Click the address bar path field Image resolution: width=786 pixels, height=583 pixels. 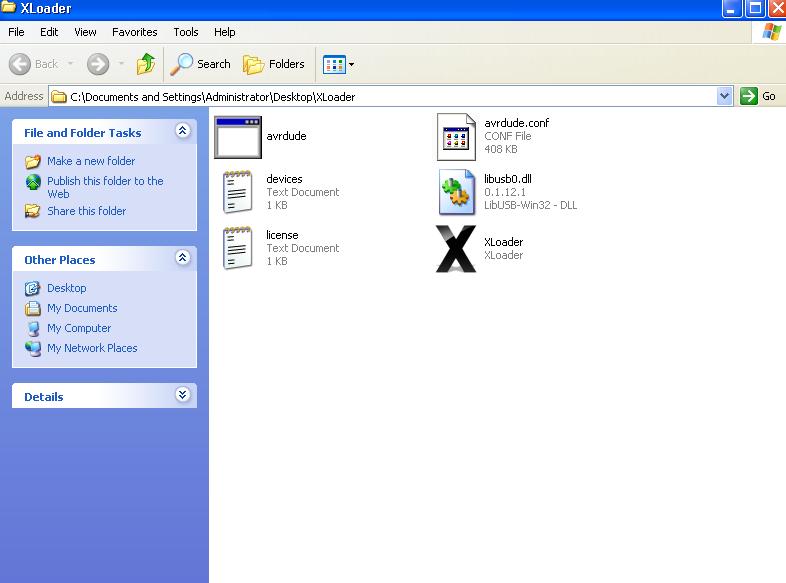[383, 96]
